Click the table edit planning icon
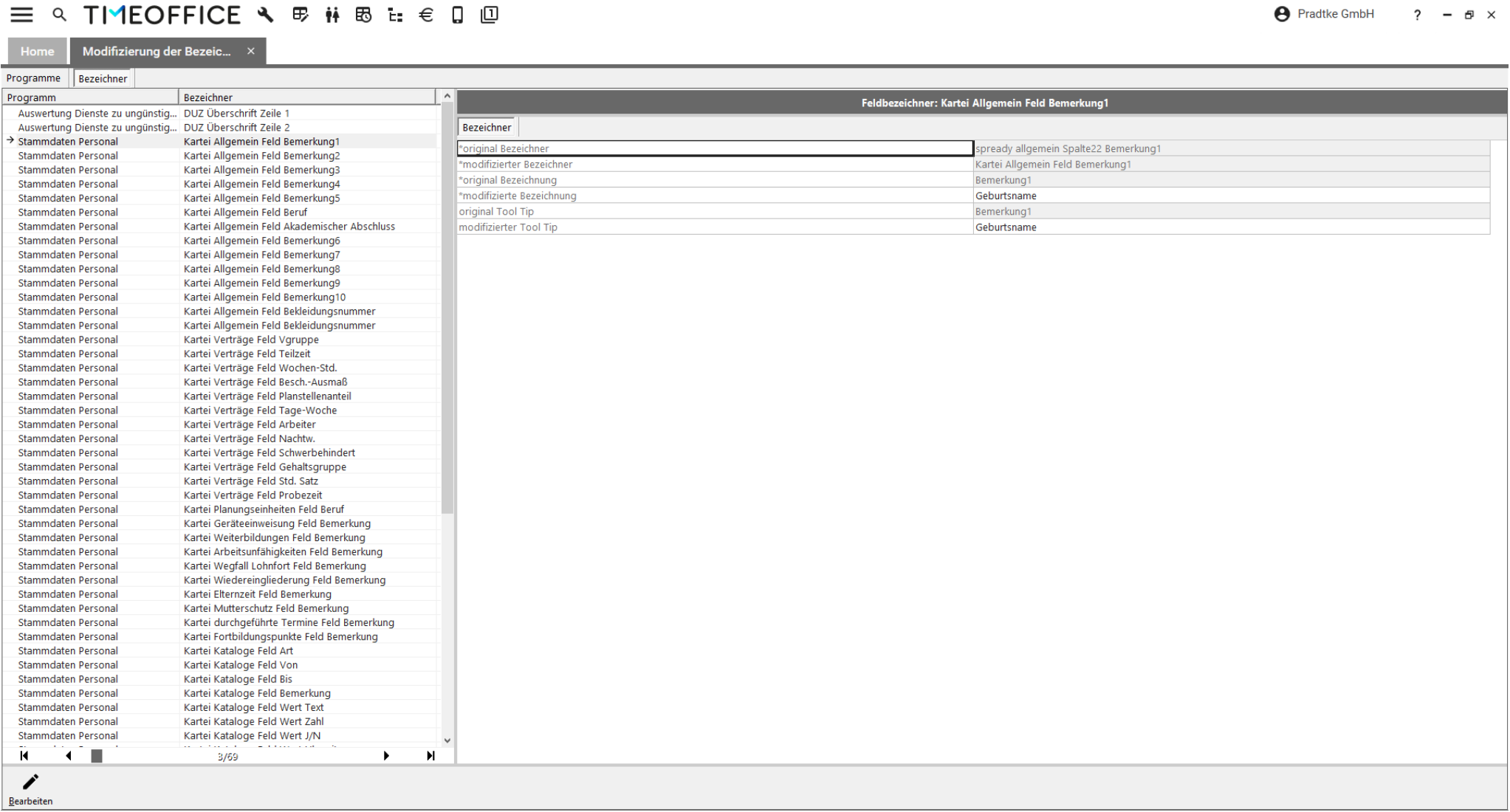Image resolution: width=1510 pixels, height=812 pixels. tap(300, 15)
